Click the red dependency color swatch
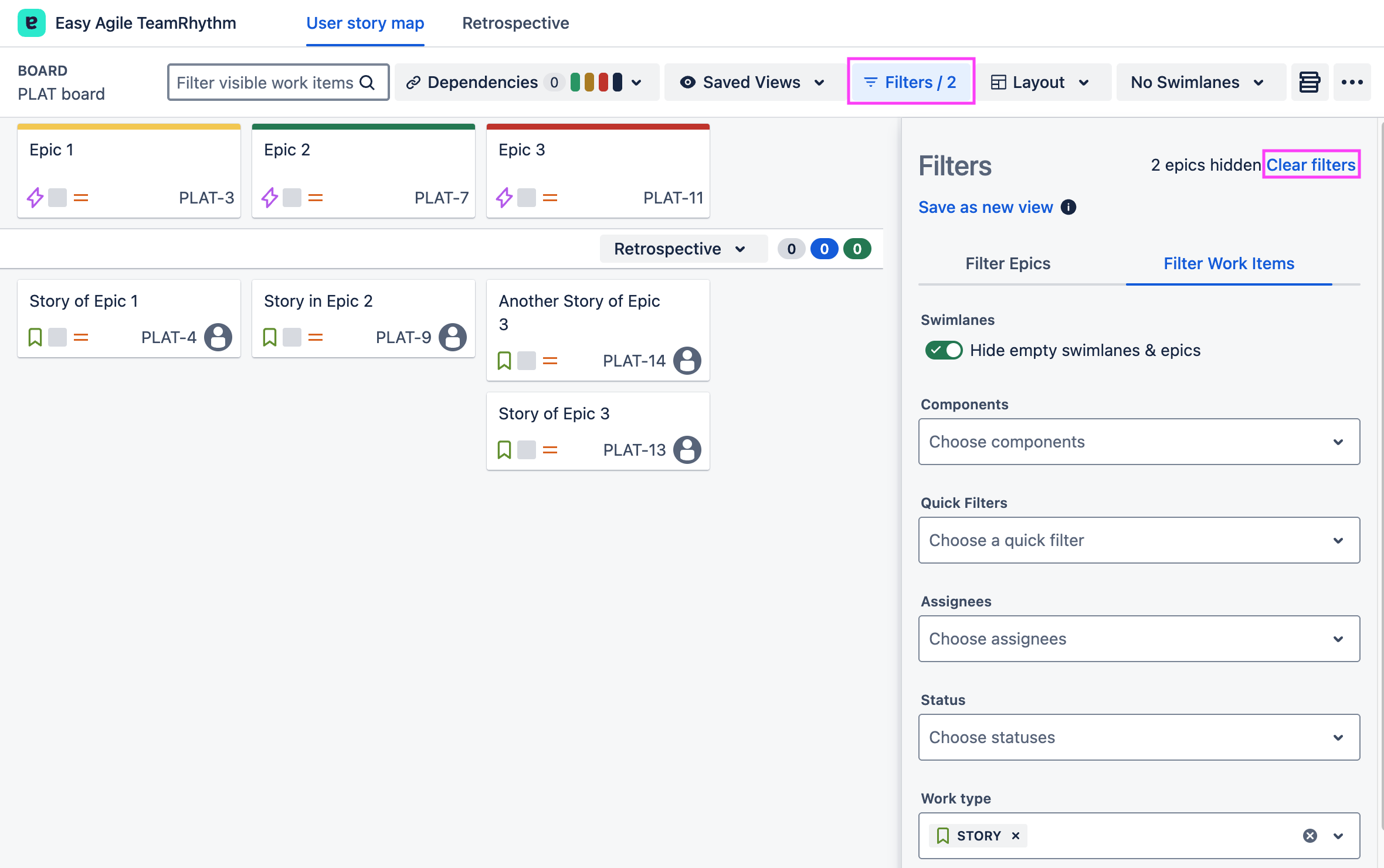This screenshot has height=868, width=1384. tap(603, 82)
